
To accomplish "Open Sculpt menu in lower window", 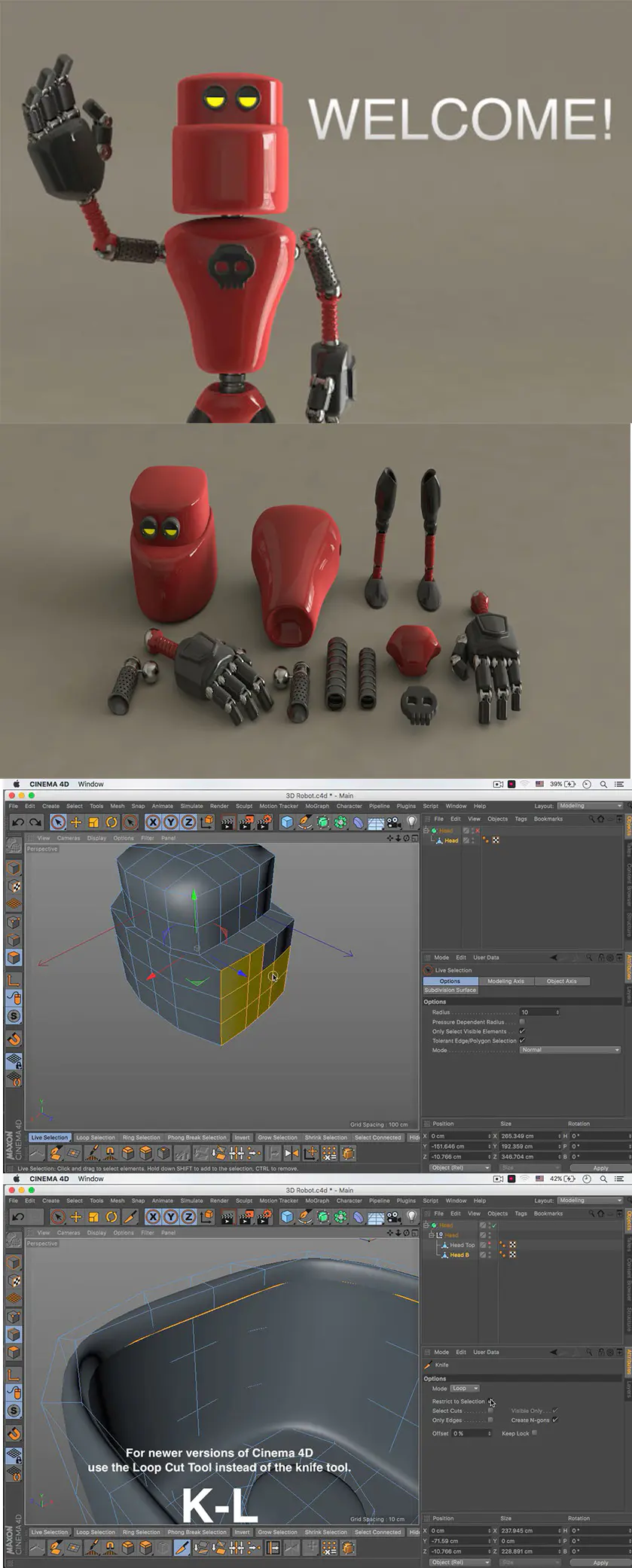I will click(x=244, y=1200).
